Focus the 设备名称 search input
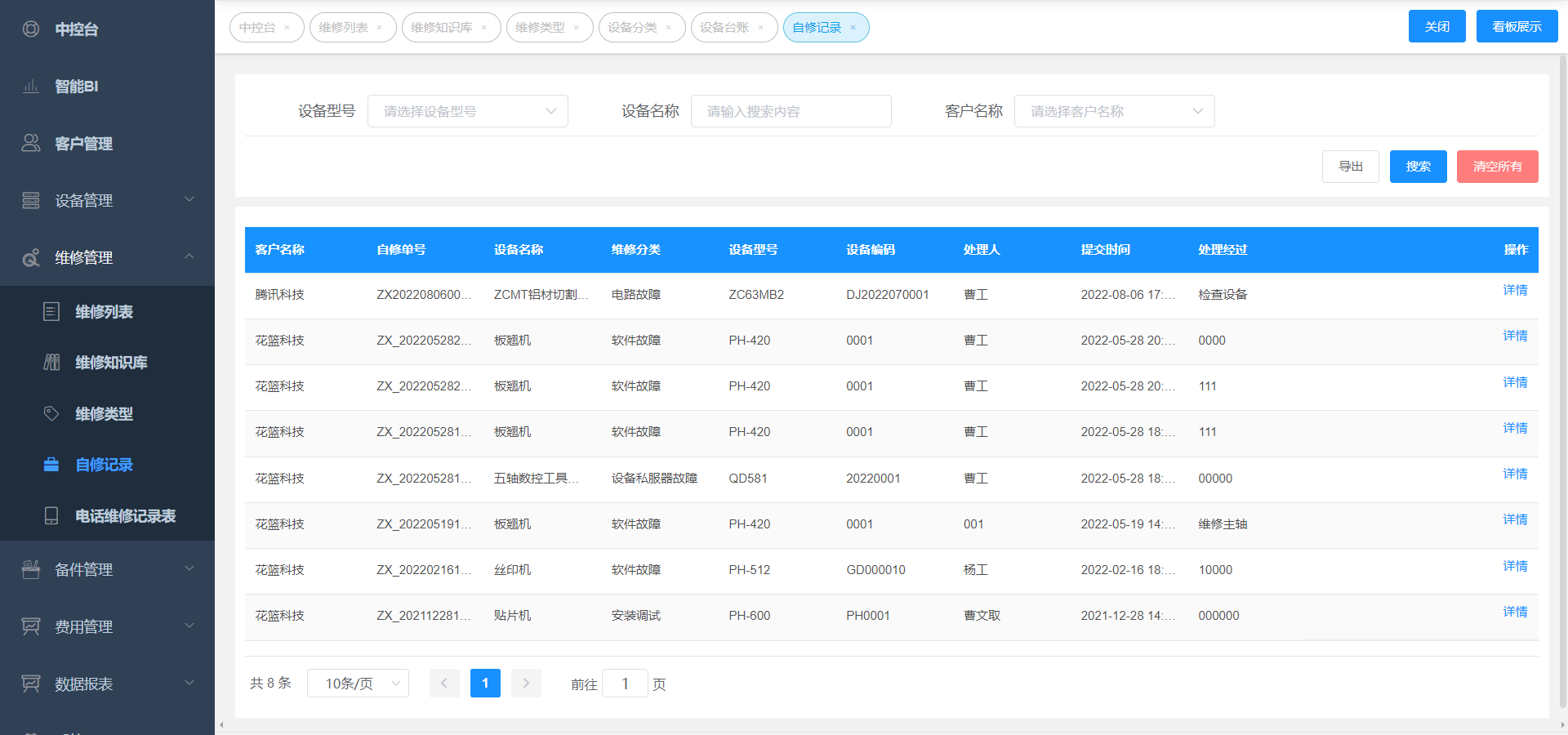The width and height of the screenshot is (1568, 735). pos(791,111)
